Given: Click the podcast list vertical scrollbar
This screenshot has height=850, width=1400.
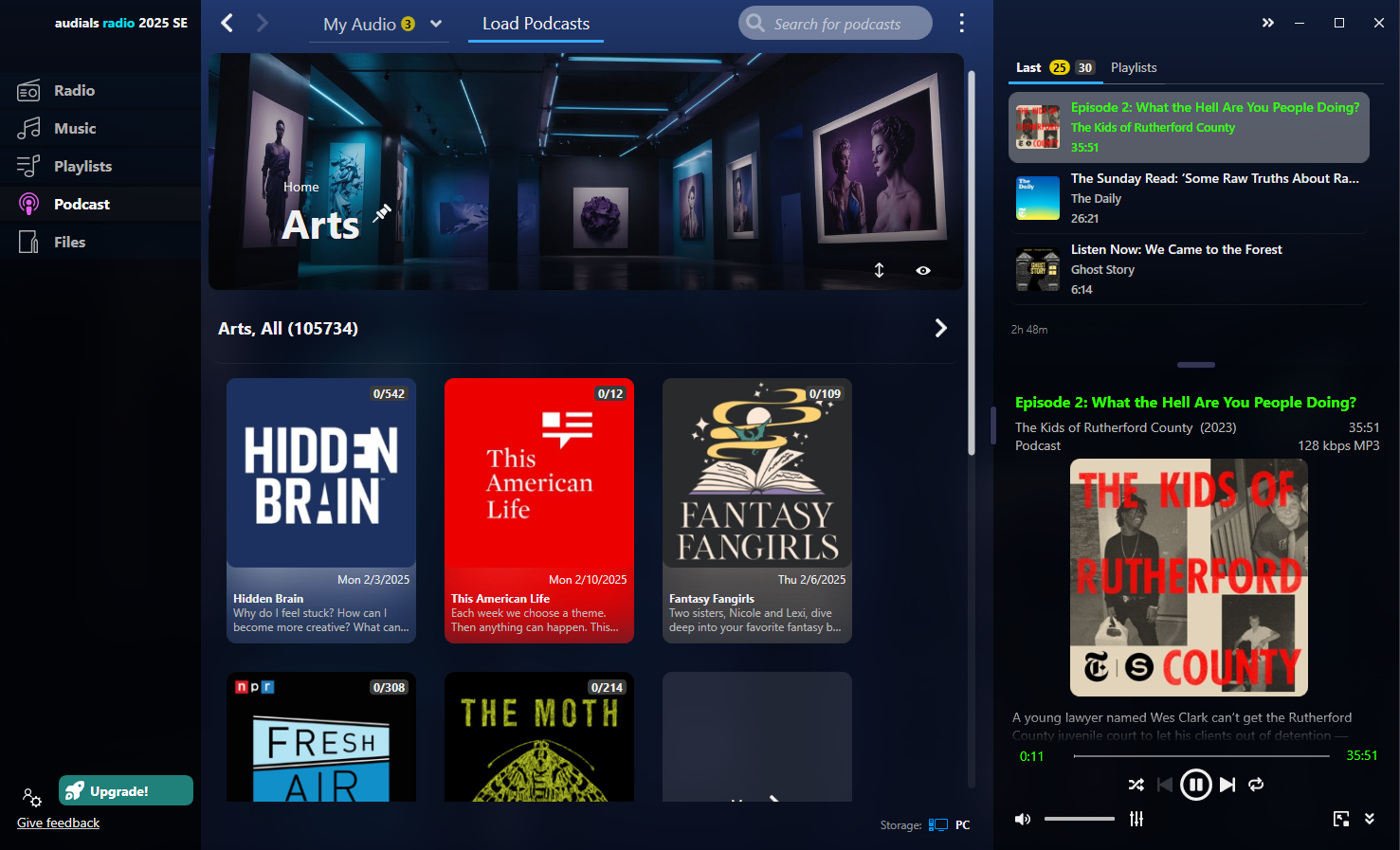Looking at the screenshot, I should coord(971,262).
